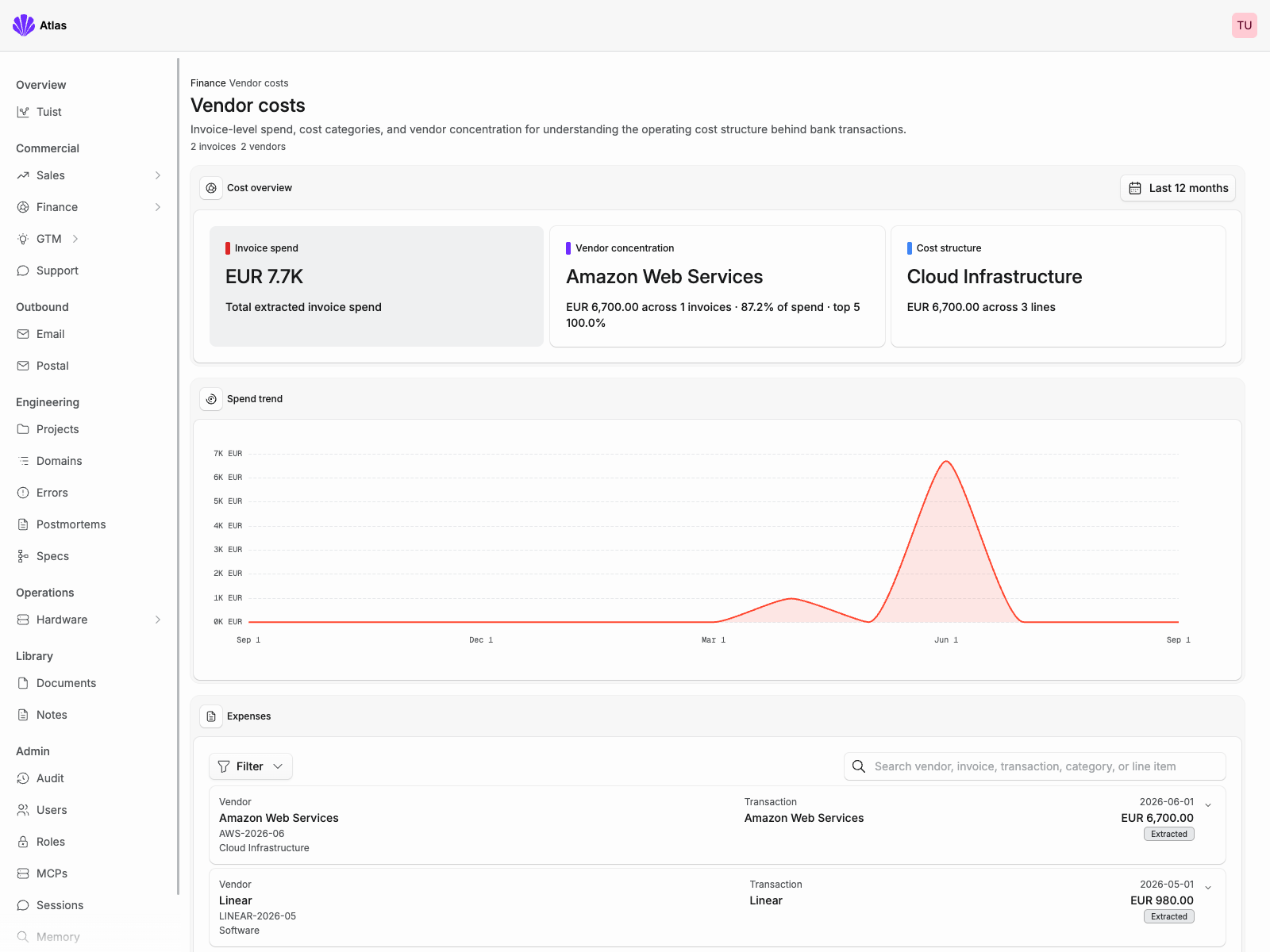Click the purple Vendor concentration marker
1270x952 pixels.
pyautogui.click(x=568, y=248)
